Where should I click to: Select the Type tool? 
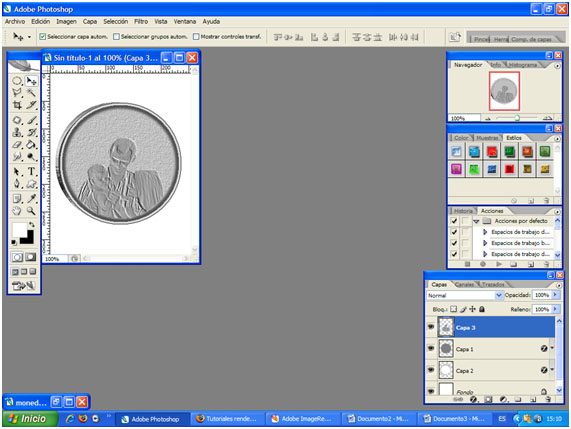(31, 171)
